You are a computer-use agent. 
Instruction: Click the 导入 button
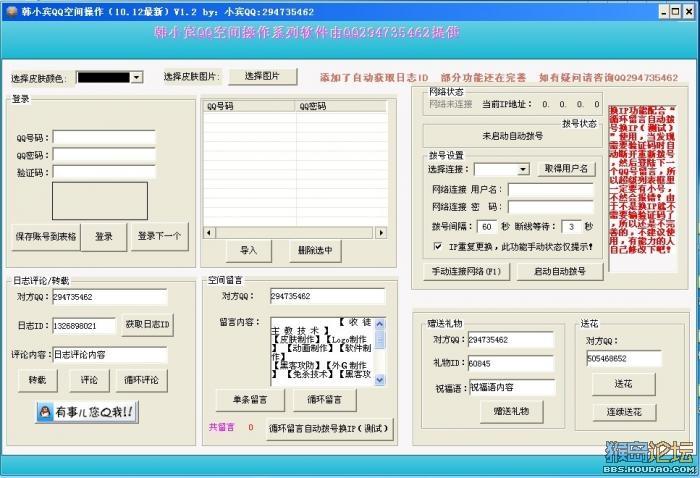tap(249, 250)
